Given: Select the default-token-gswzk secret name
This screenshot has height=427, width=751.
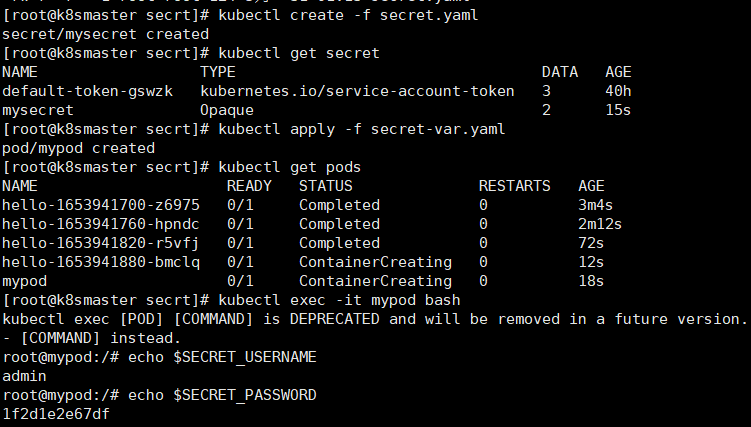Looking at the screenshot, I should (x=88, y=91).
